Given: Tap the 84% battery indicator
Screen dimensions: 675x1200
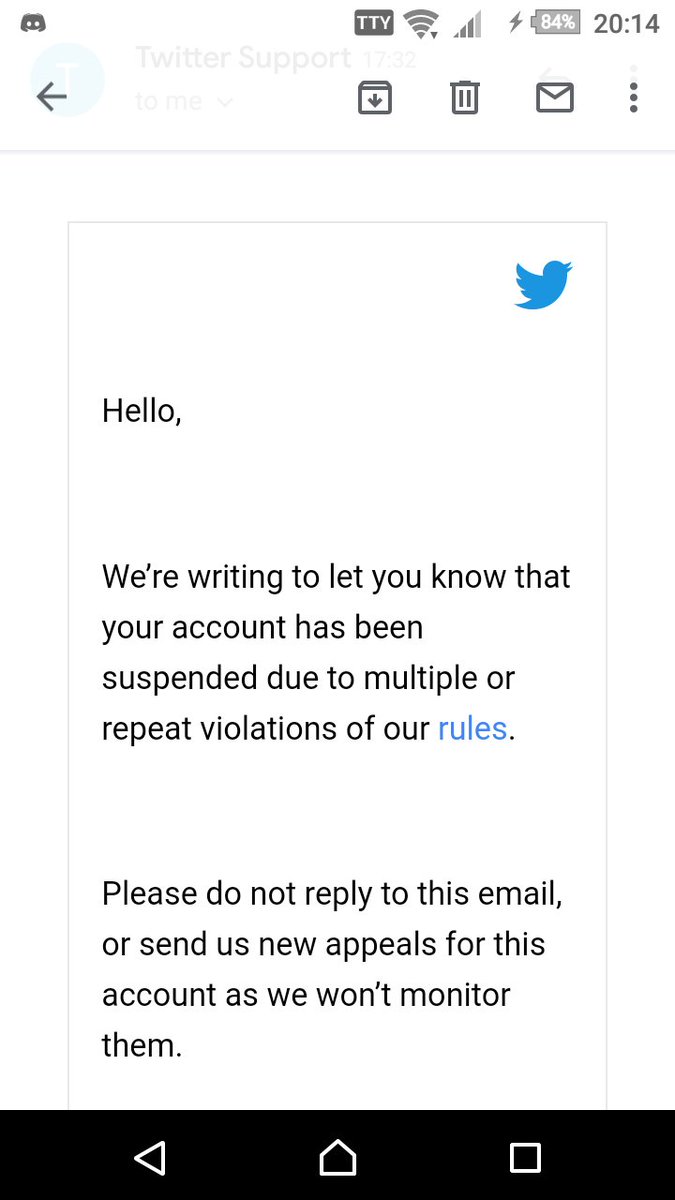Looking at the screenshot, I should point(555,22).
